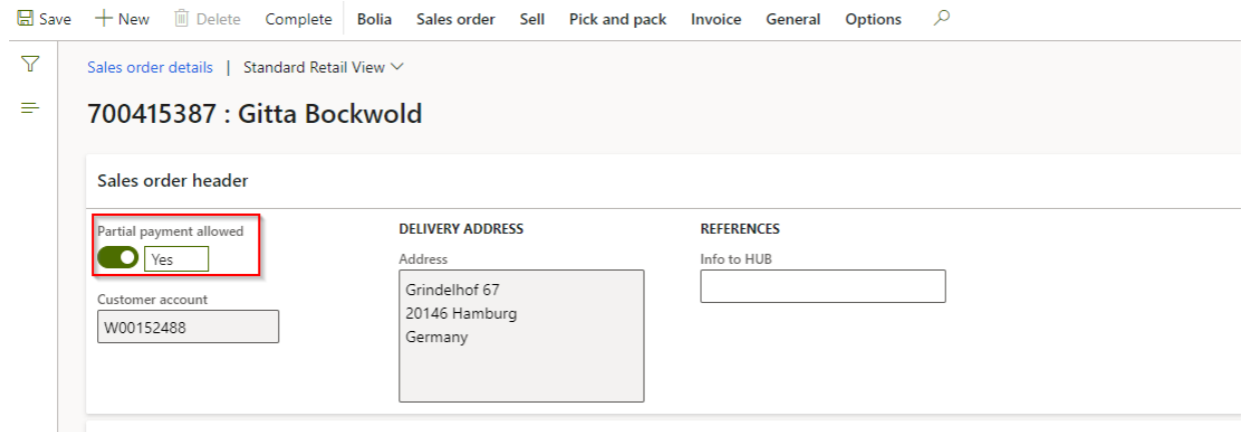Viewport: 1251px width, 432px height.
Task: Click the Complete button
Action: tap(298, 19)
